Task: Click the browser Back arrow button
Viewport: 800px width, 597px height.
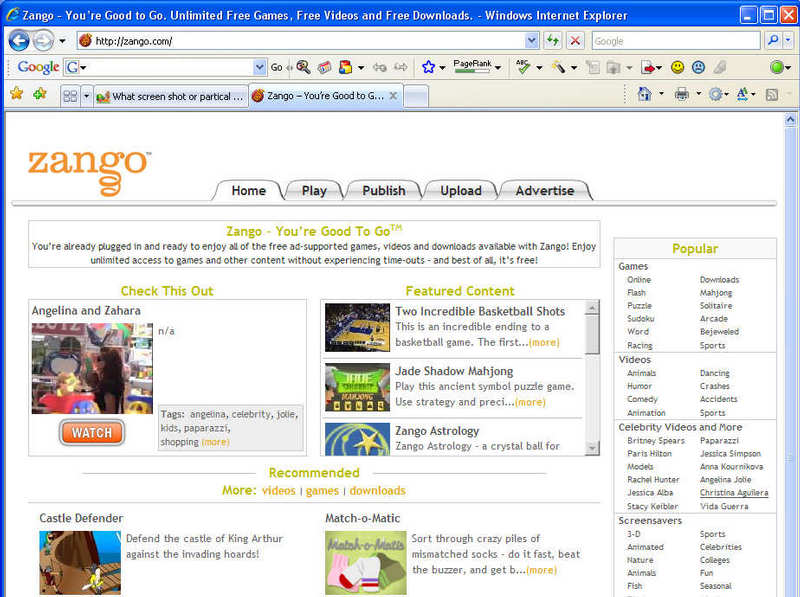Action: point(19,41)
